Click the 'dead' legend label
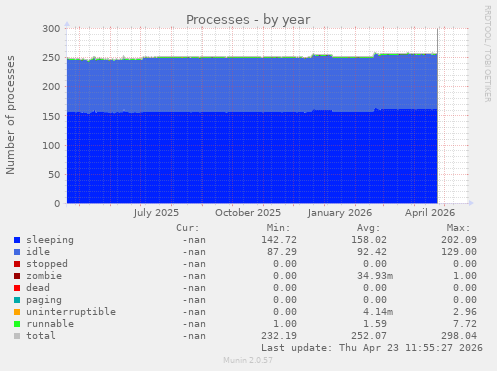 (x=38, y=288)
